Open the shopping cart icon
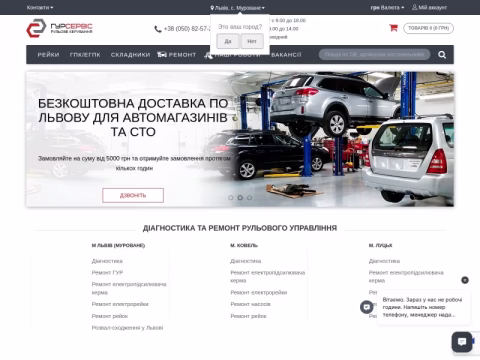Viewport: 480px width, 360px height. point(393,28)
